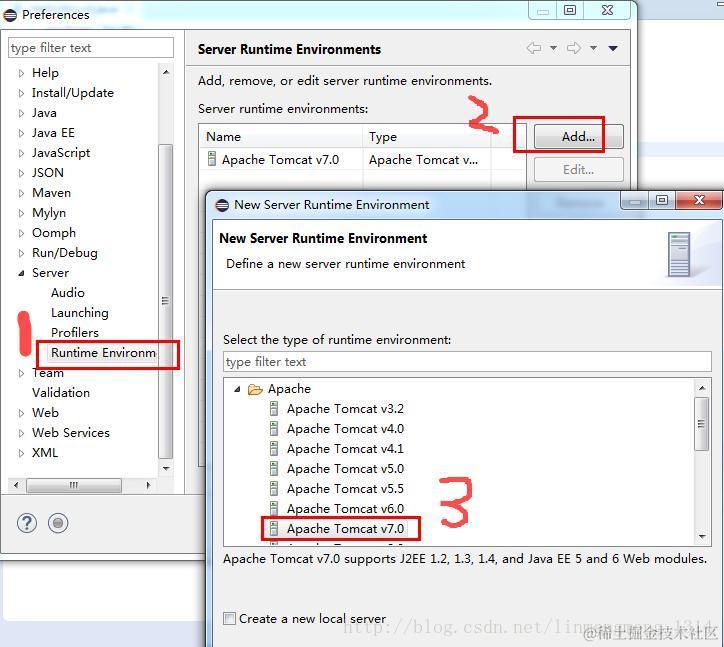724x647 pixels.
Task: Click the record preferences icon next to Help
Action: click(58, 523)
